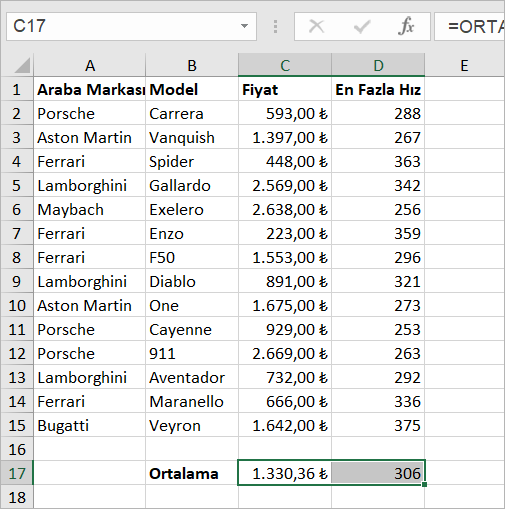Click the speed cell 288
The height and width of the screenshot is (509, 505).
378,113
